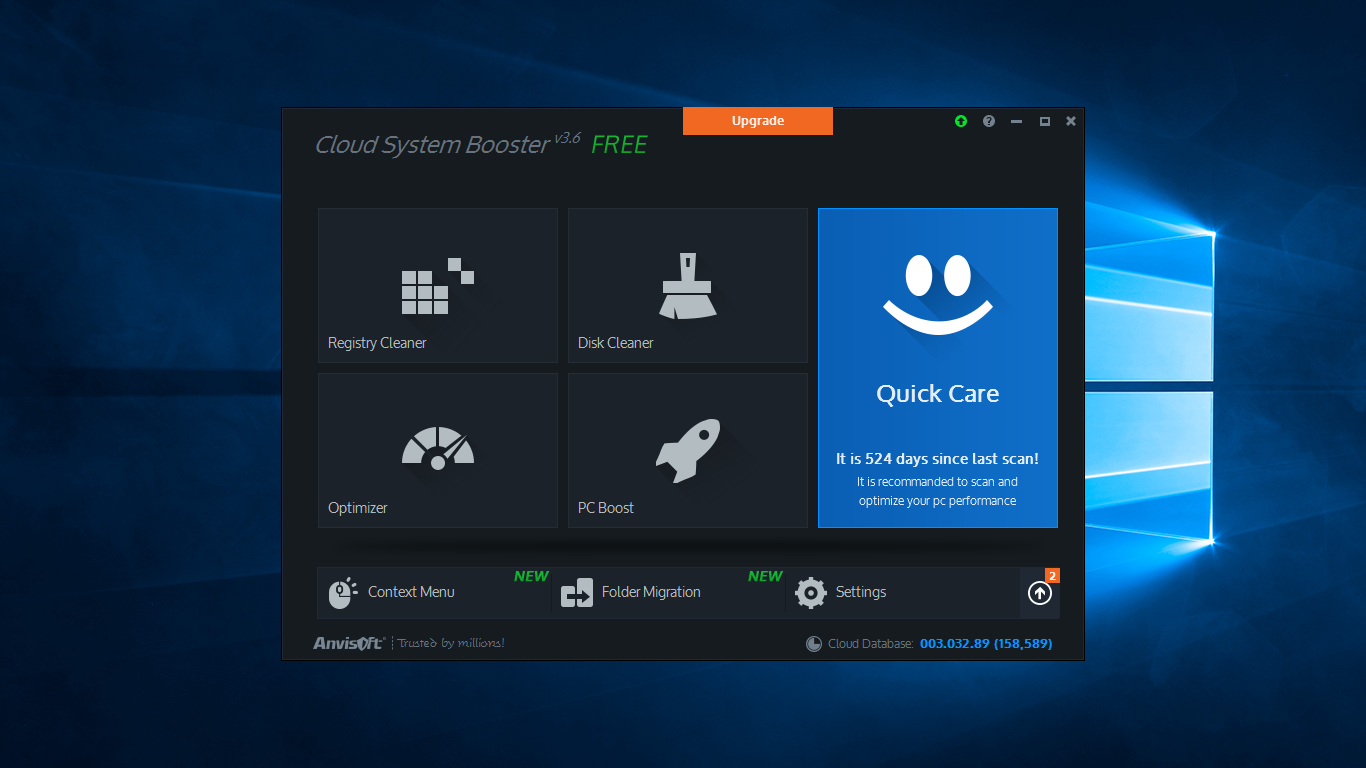The image size is (1366, 768).
Task: Maximize the Cloud System Booster window
Action: click(1044, 121)
